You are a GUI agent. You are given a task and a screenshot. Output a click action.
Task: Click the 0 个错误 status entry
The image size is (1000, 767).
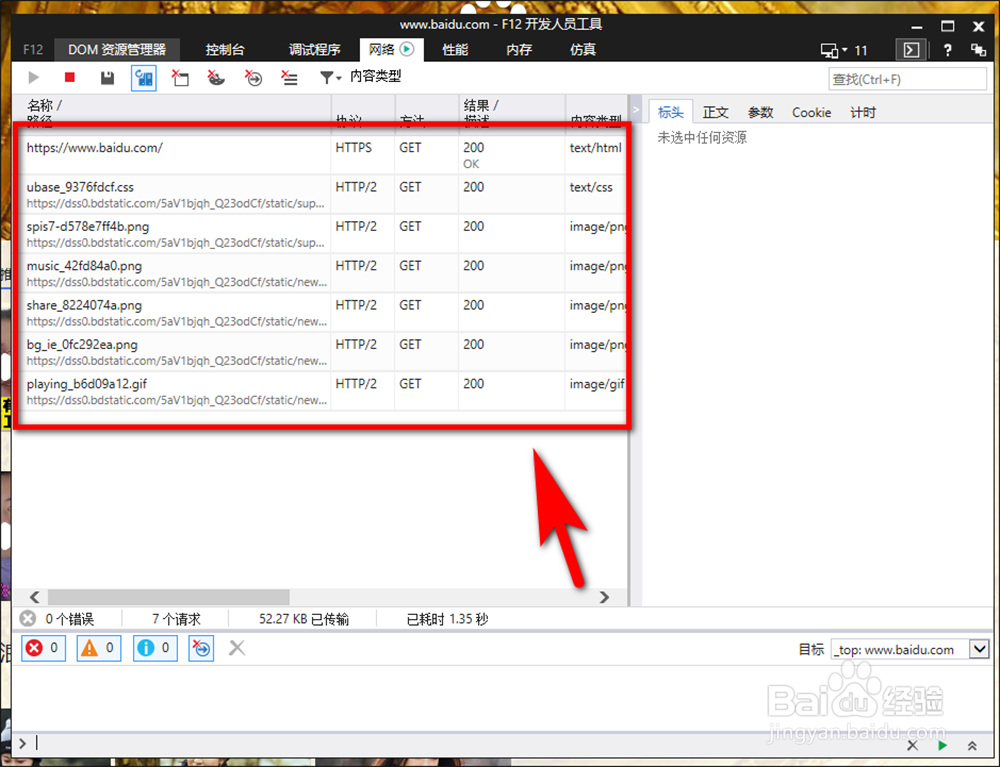tap(57, 618)
